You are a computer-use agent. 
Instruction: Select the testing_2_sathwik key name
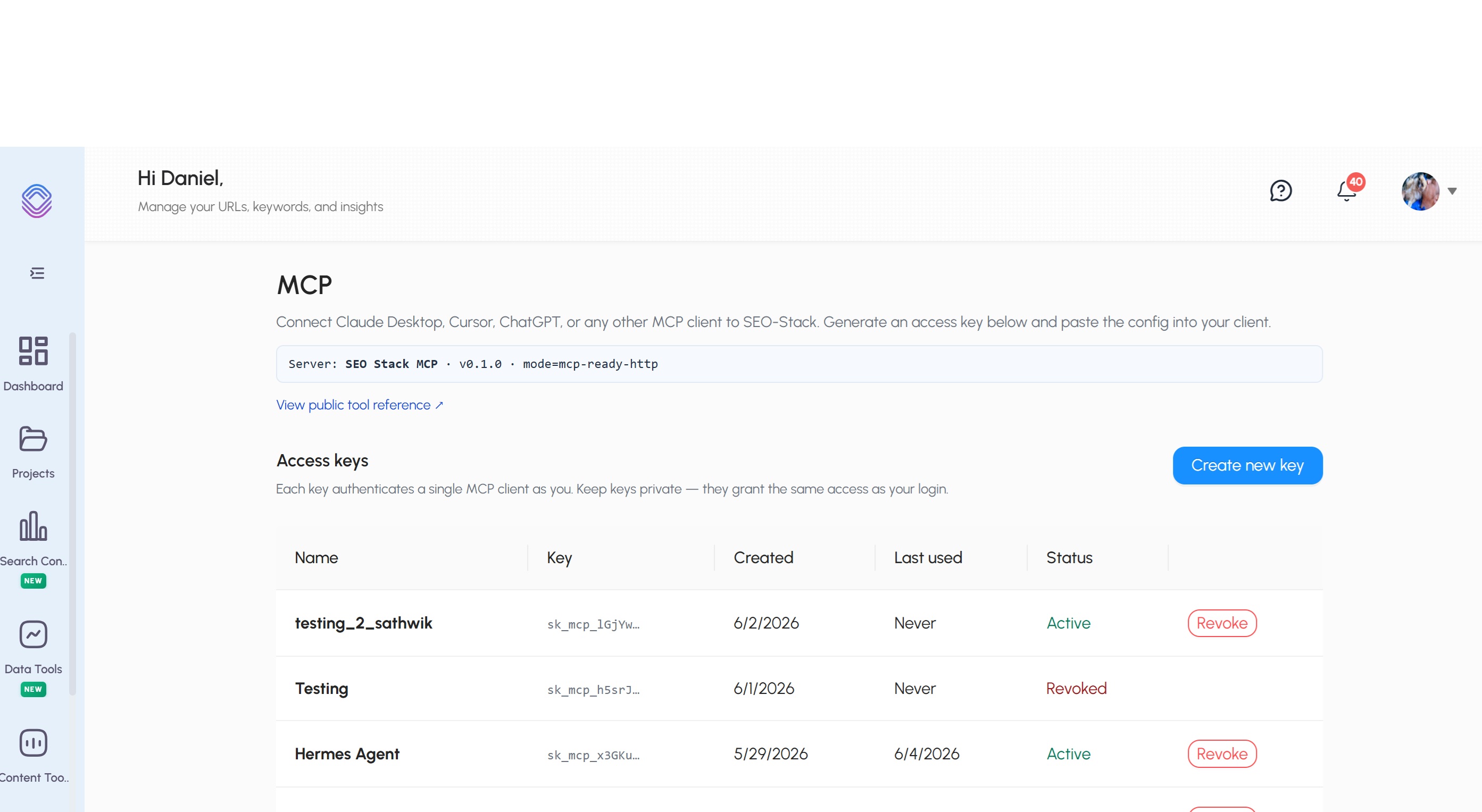coord(364,623)
